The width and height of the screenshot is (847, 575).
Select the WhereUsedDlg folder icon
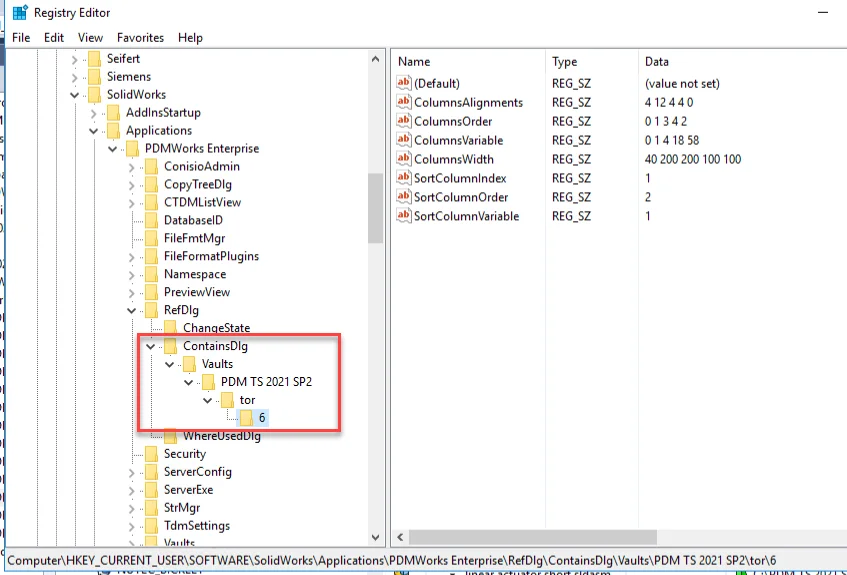[171, 436]
